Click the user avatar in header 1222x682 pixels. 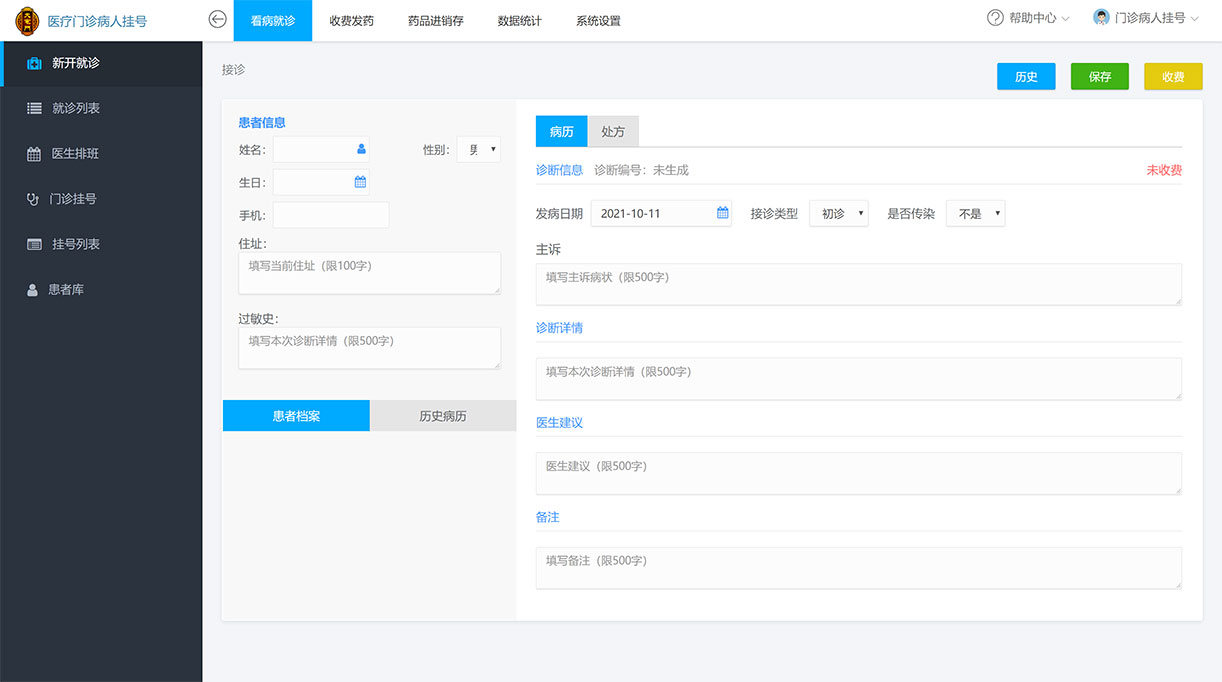point(1101,18)
